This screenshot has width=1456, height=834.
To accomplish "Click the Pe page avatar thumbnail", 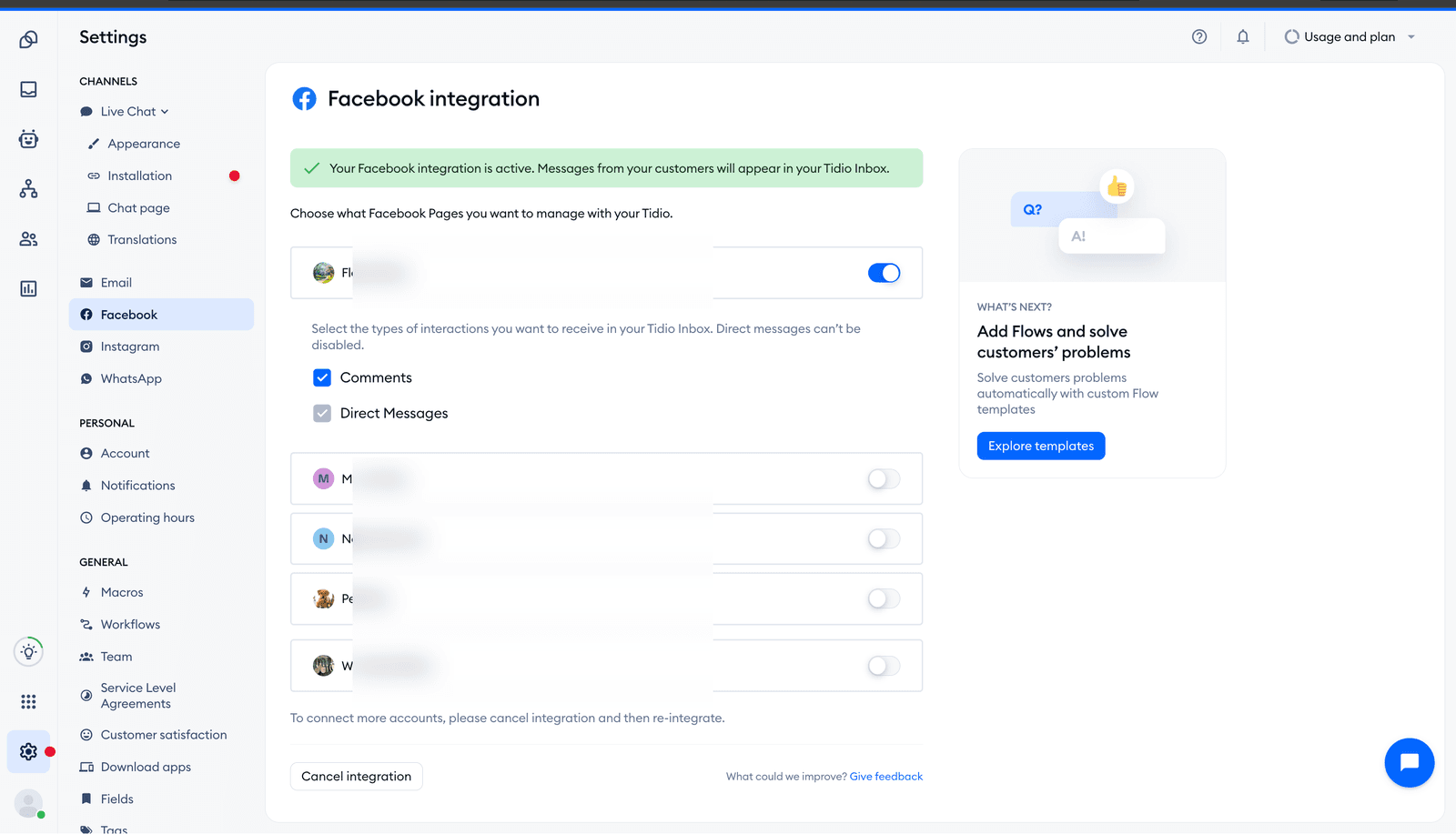I will (x=323, y=599).
